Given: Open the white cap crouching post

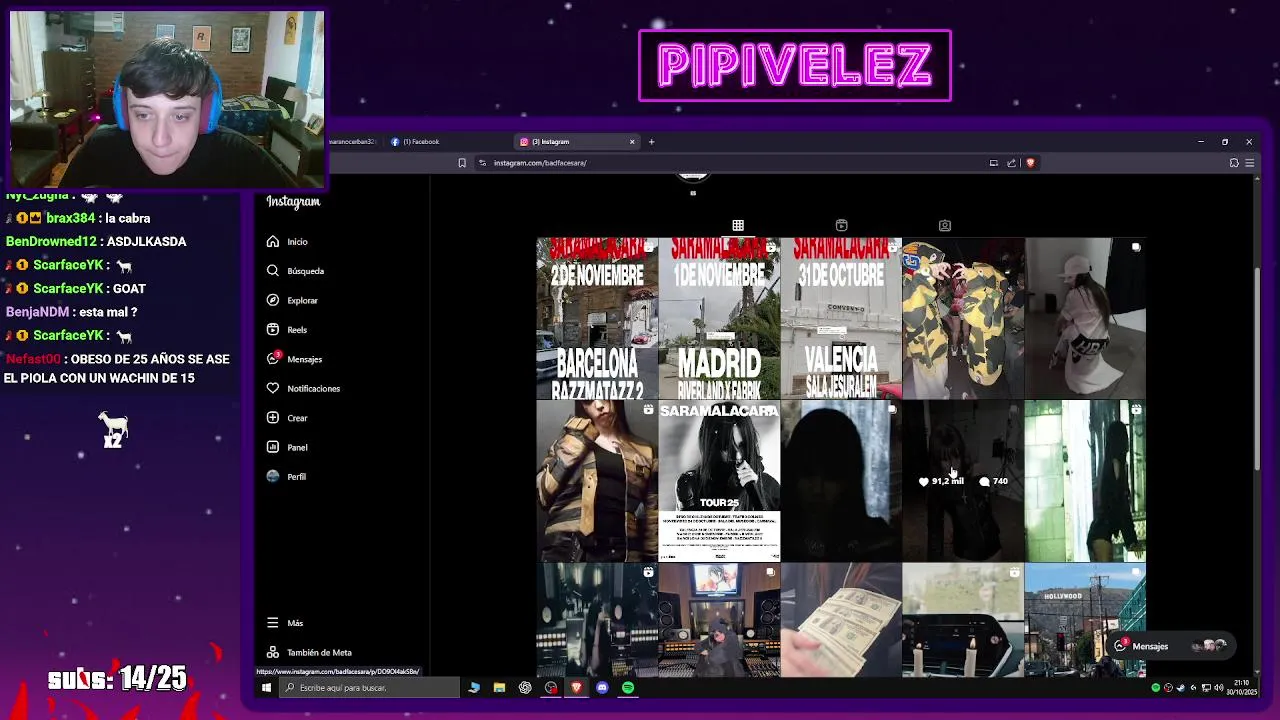Looking at the screenshot, I should coord(1085,318).
